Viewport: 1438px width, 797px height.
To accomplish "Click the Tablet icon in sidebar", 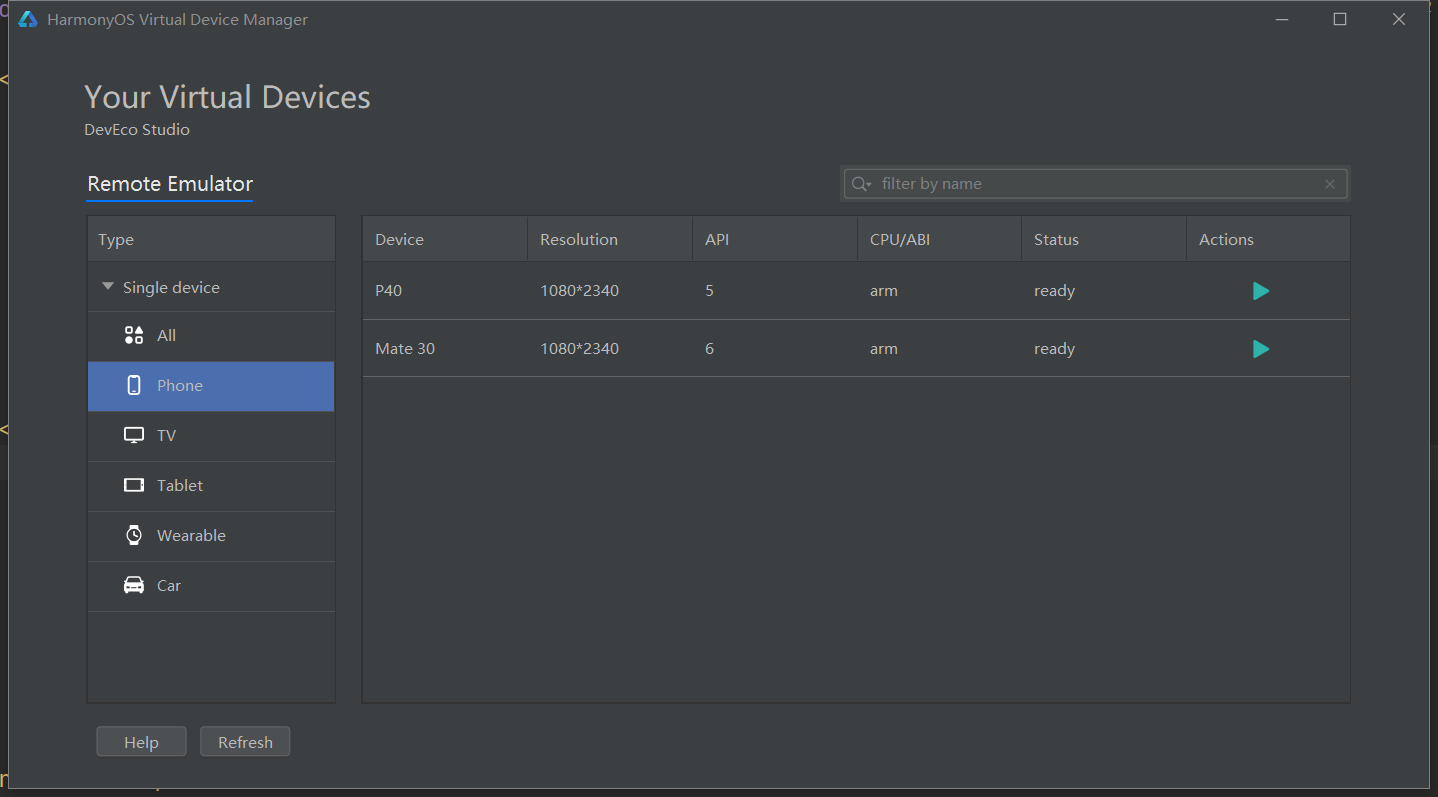I will (134, 485).
